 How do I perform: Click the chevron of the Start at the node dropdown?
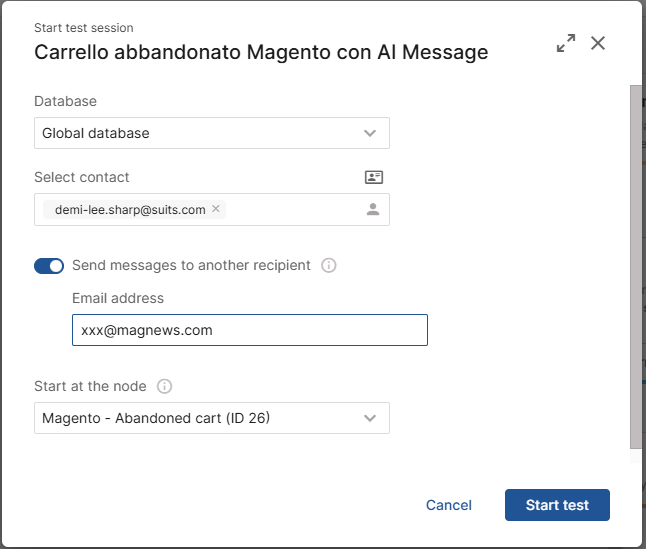370,418
